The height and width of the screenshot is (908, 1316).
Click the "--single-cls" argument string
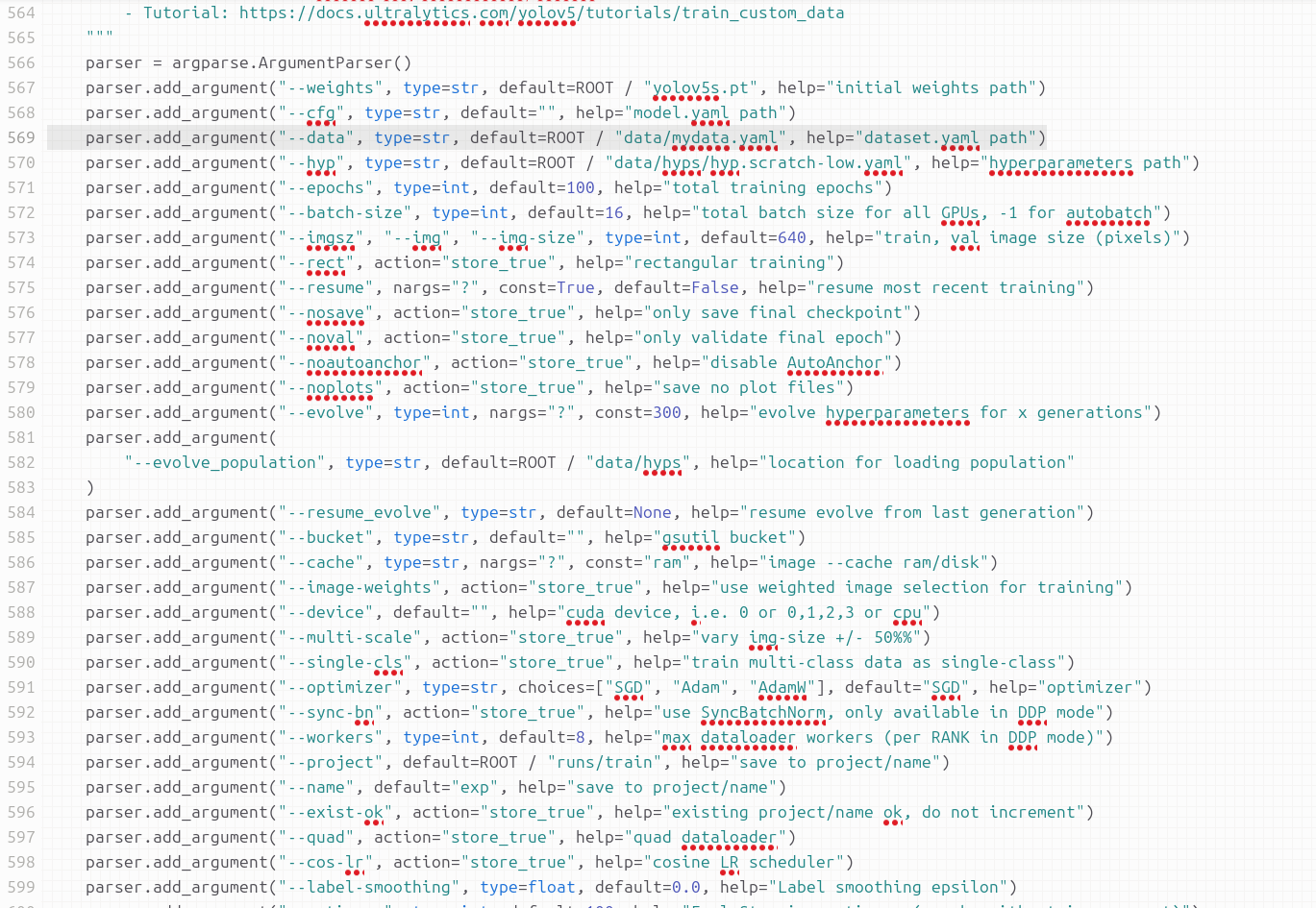(345, 662)
